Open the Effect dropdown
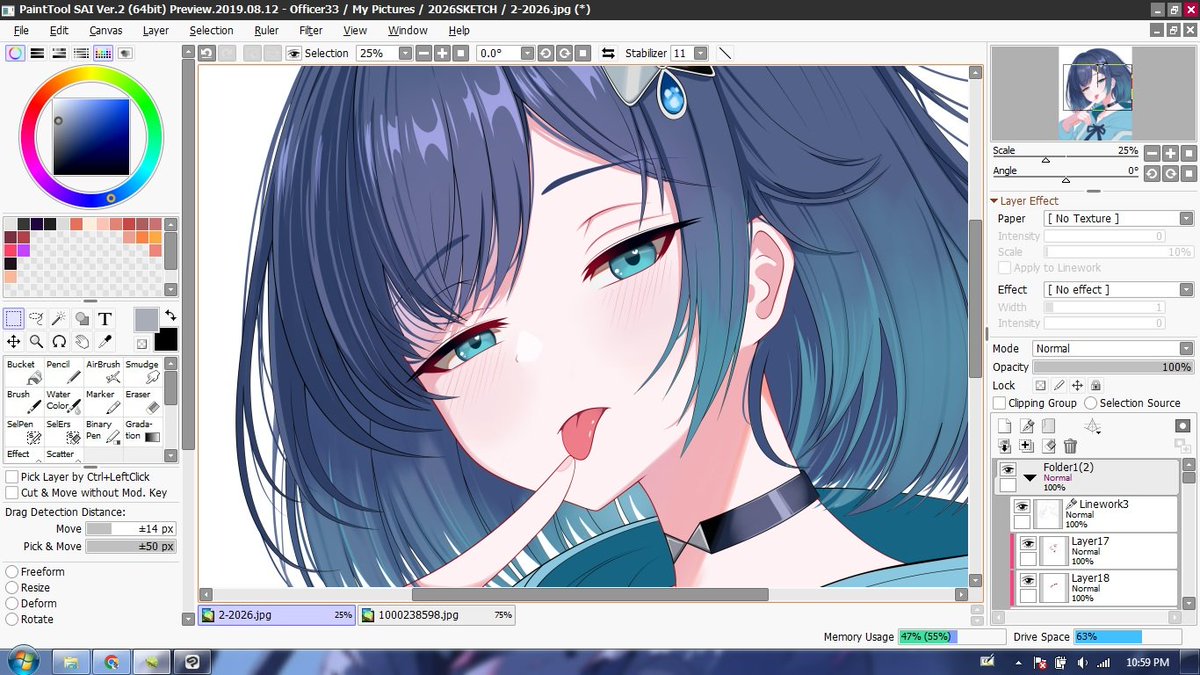Viewport: 1200px width, 675px height. click(1186, 290)
